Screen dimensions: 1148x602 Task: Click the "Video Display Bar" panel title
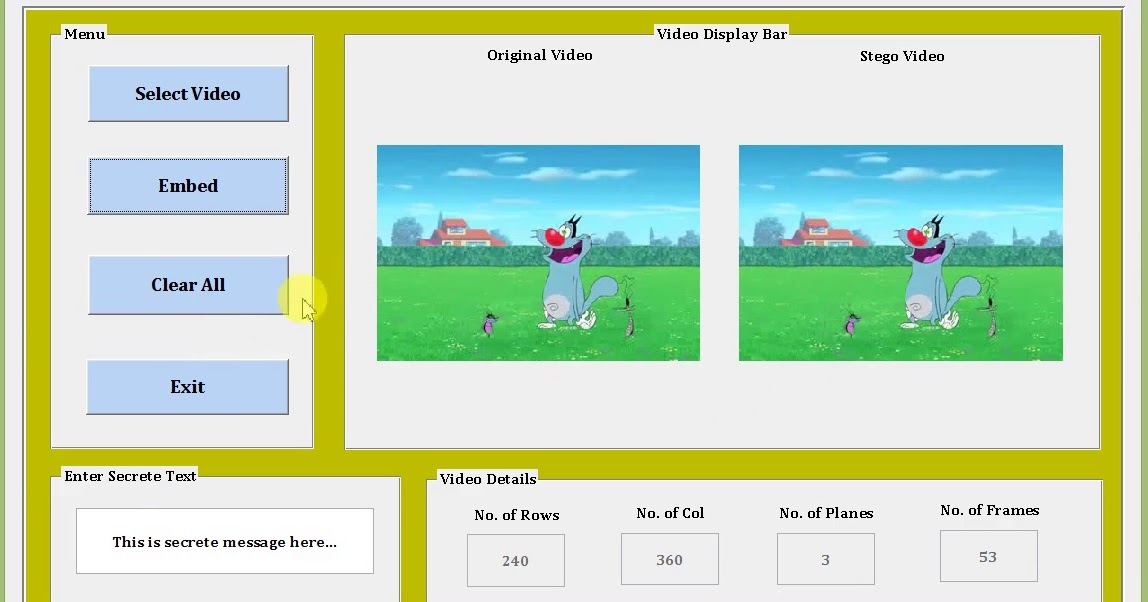click(722, 34)
